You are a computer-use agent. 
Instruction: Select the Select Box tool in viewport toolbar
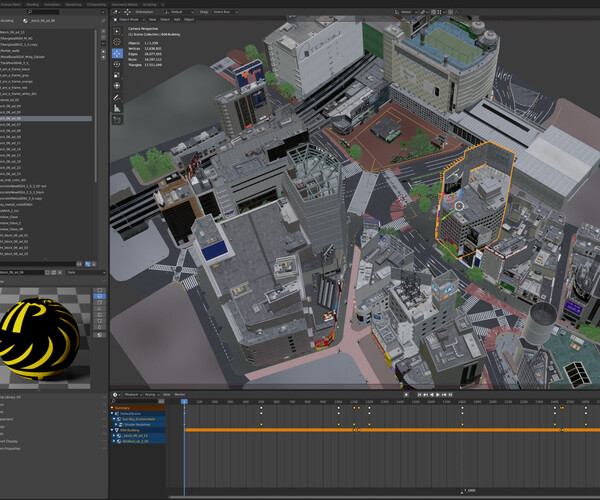tap(117, 31)
